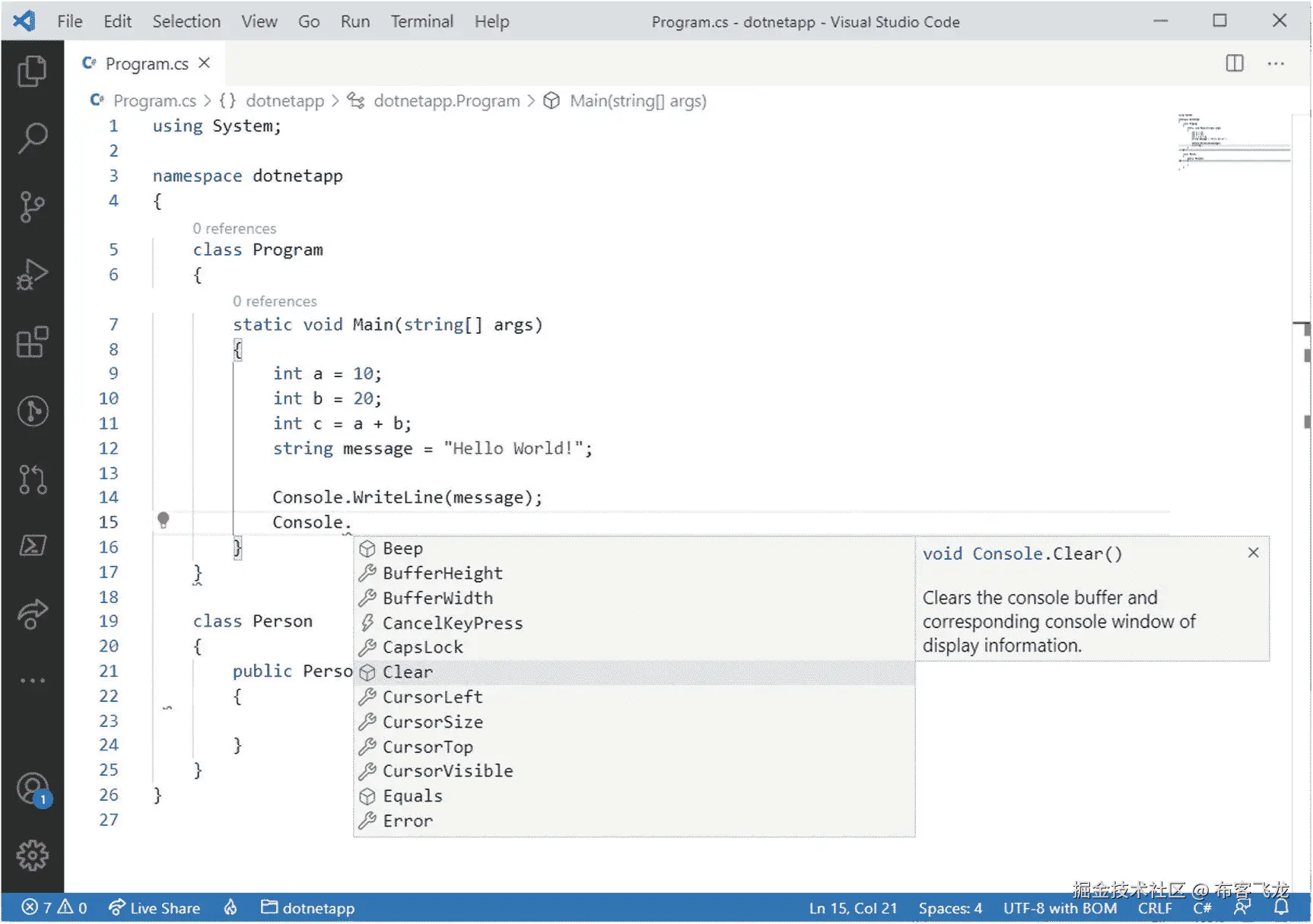This screenshot has height=924, width=1313.
Task: Click line number 19 in the gutter
Action: click(x=109, y=621)
